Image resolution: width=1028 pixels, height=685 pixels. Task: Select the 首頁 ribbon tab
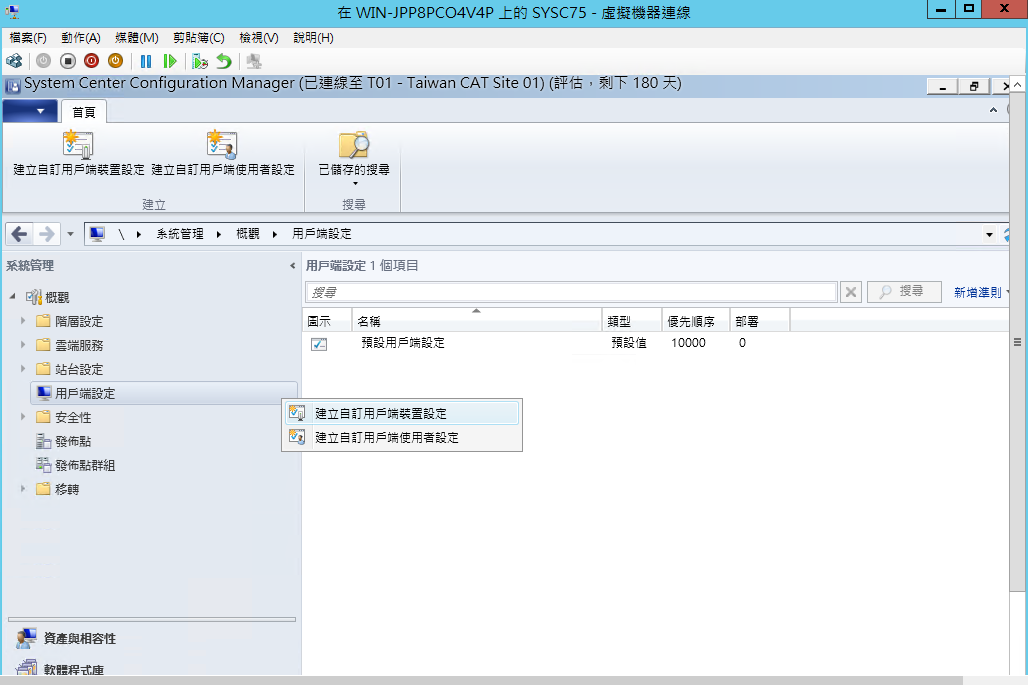tap(84, 112)
